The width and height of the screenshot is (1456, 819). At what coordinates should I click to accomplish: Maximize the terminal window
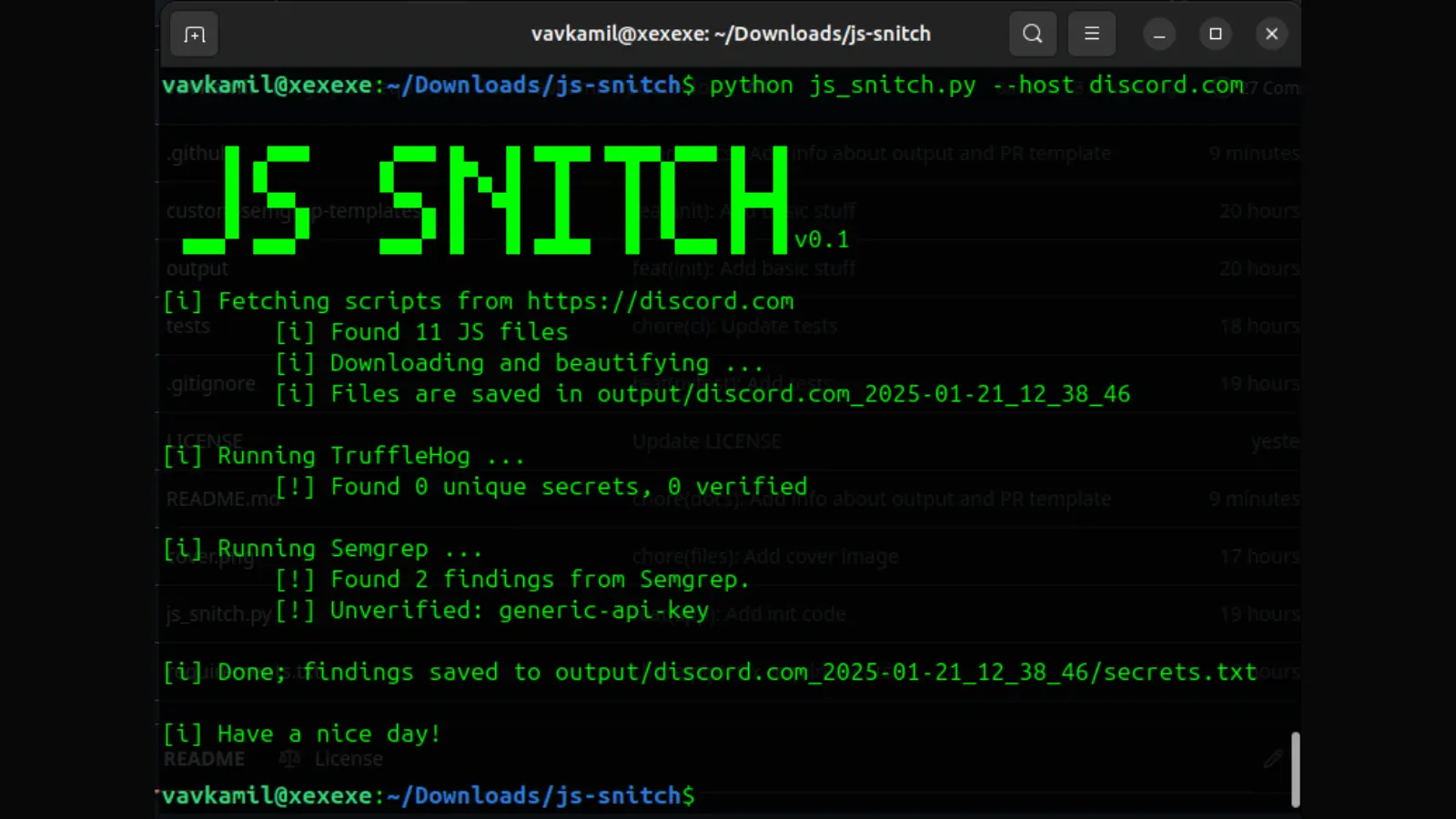1215,35
